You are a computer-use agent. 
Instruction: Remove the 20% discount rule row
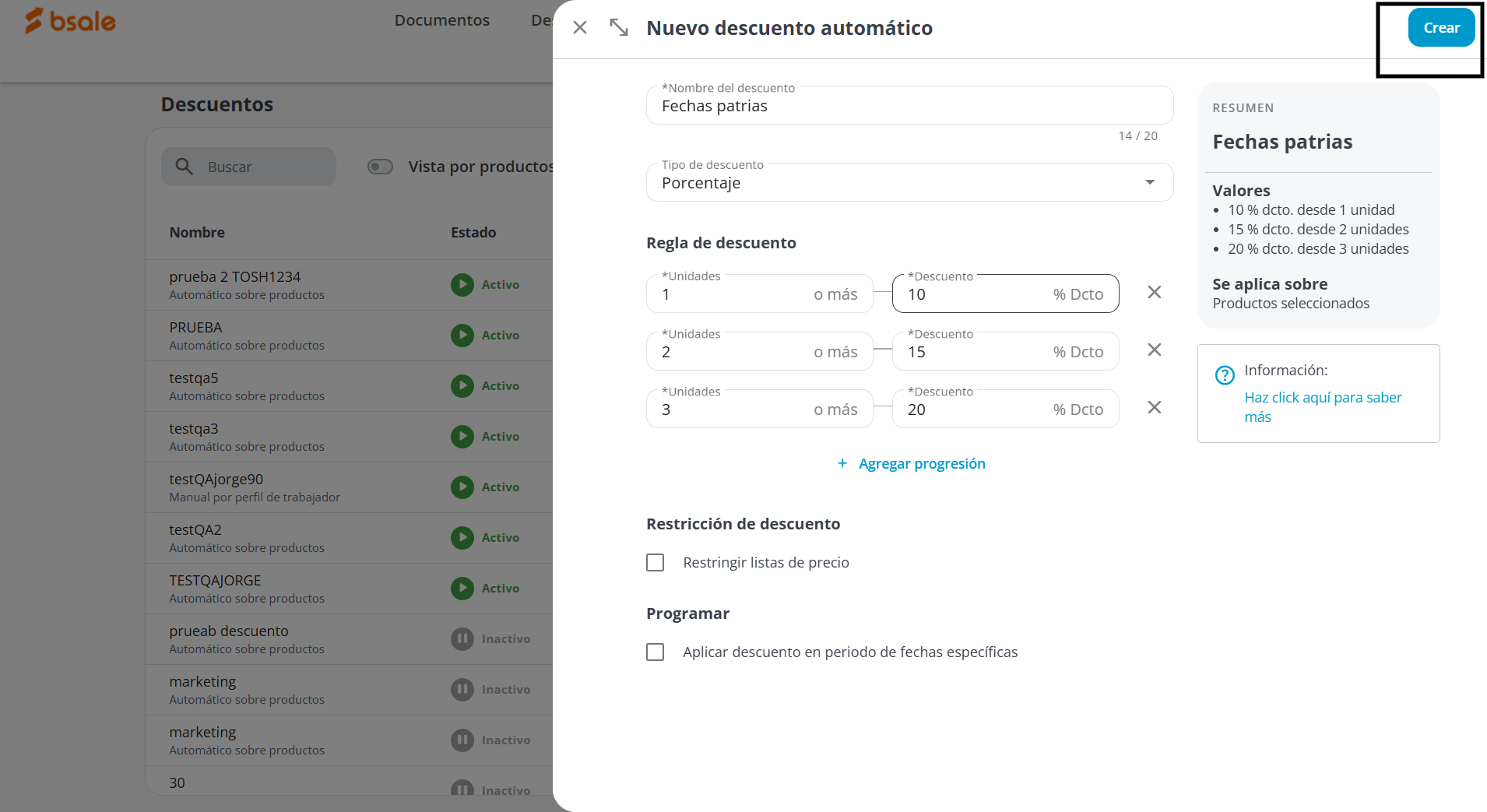tap(1155, 408)
